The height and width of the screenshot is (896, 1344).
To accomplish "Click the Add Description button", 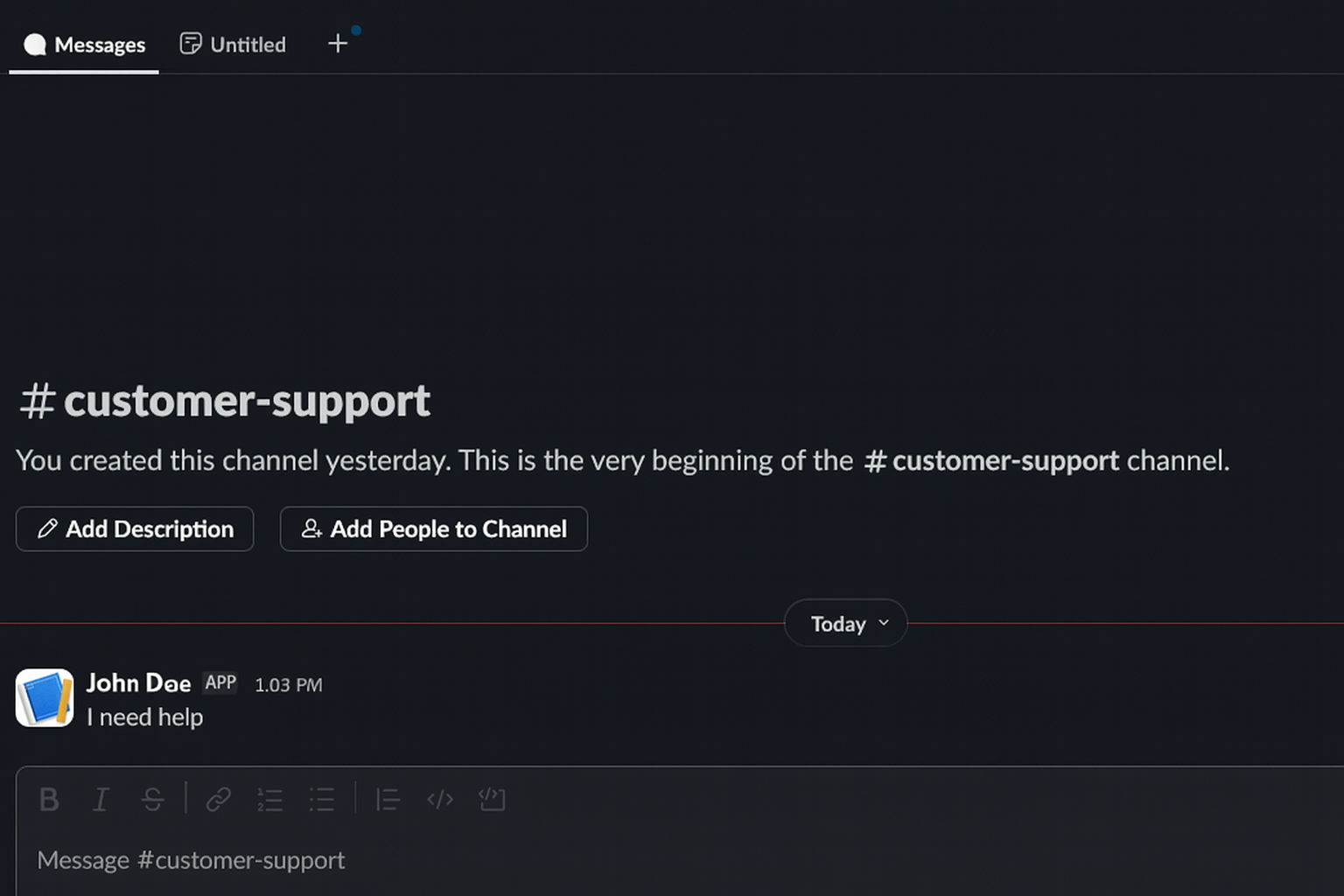I will pyautogui.click(x=135, y=528).
